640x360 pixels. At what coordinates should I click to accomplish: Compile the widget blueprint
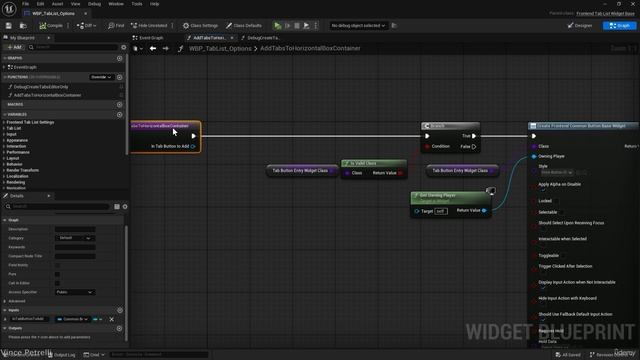click(x=51, y=26)
